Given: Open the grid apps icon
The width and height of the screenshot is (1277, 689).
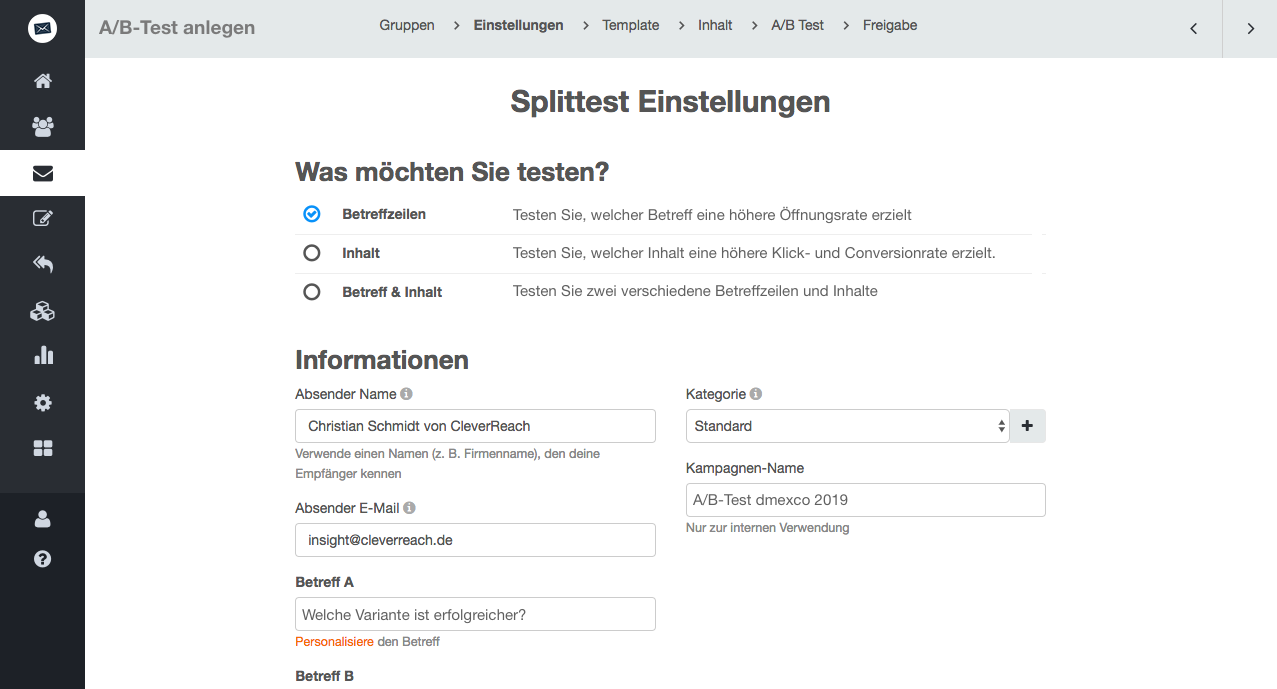Looking at the screenshot, I should click(42, 448).
